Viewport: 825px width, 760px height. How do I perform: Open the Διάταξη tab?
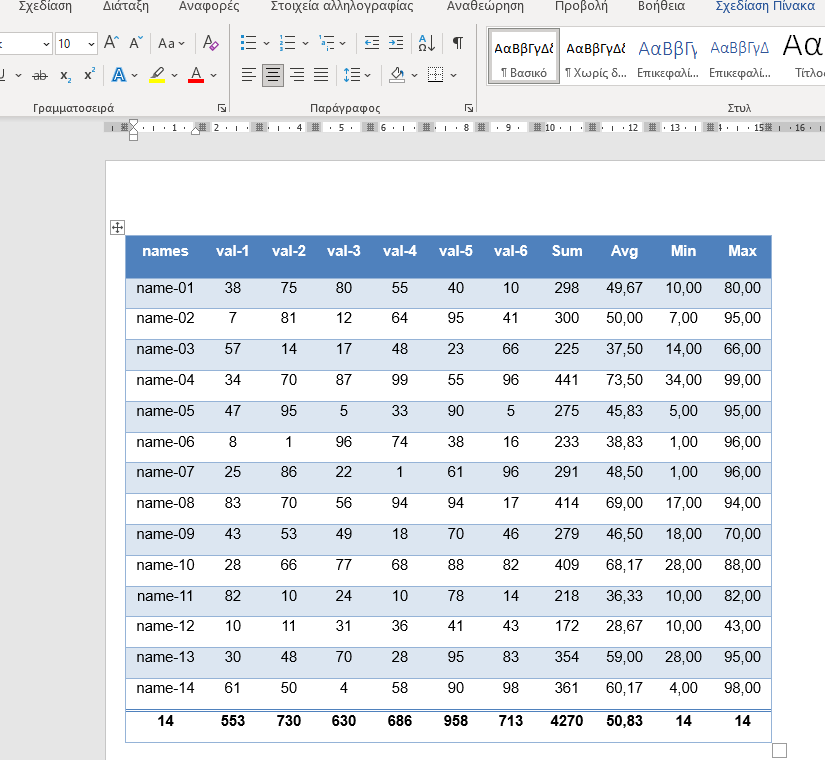click(126, 6)
